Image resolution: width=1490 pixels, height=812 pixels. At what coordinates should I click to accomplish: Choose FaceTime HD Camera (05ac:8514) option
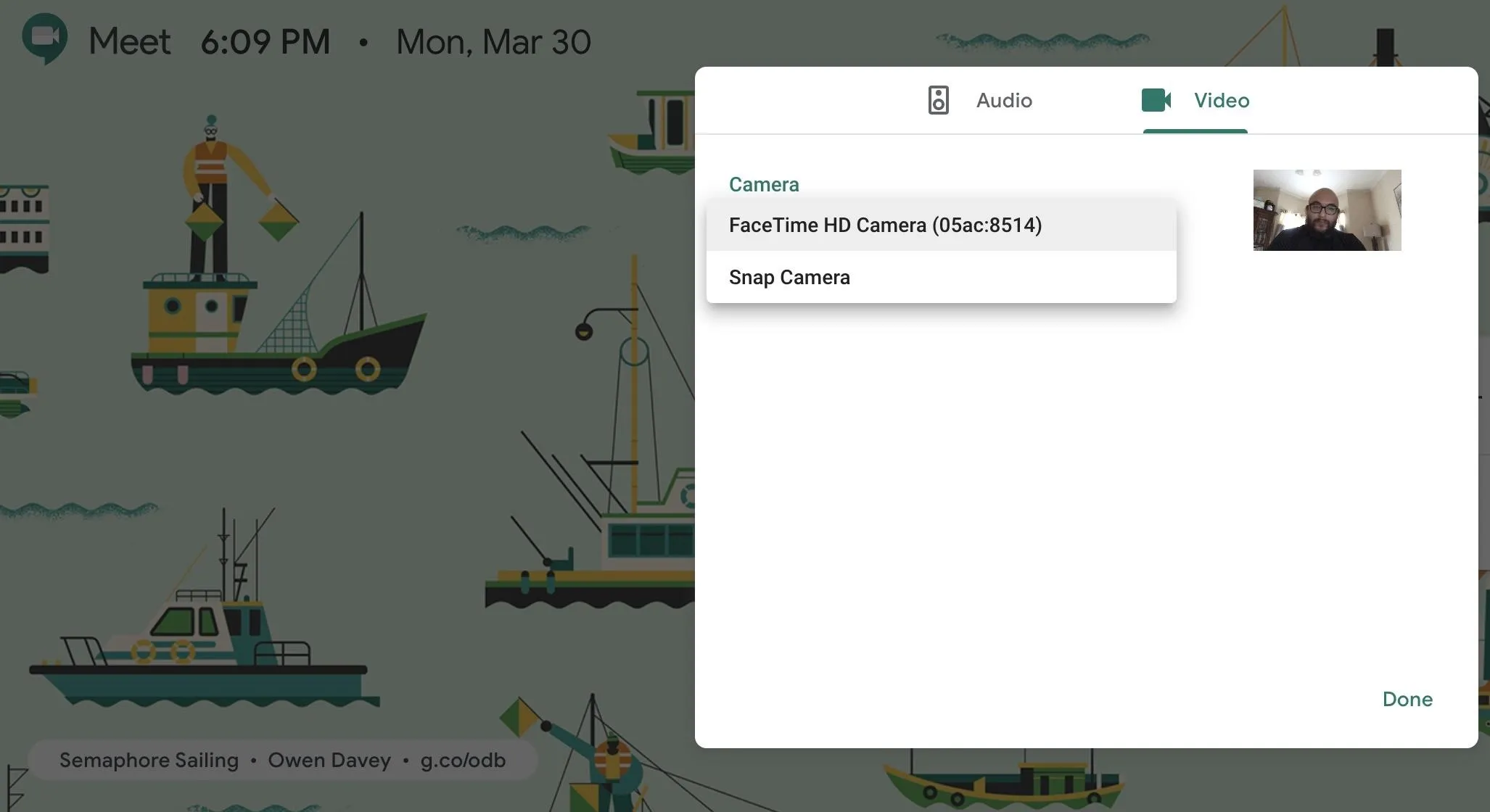941,225
